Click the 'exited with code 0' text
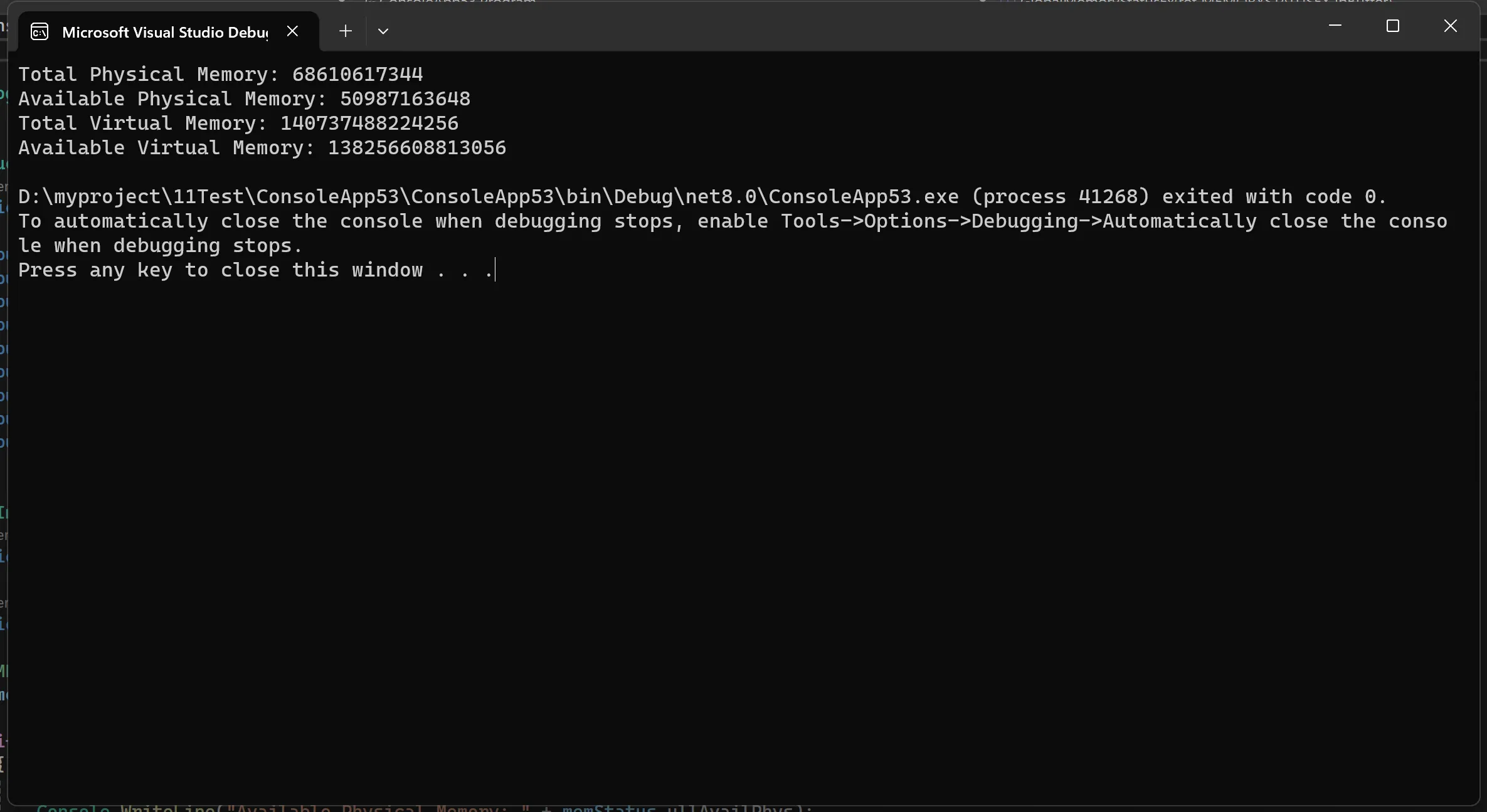The width and height of the screenshot is (1487, 812). (x=1274, y=196)
